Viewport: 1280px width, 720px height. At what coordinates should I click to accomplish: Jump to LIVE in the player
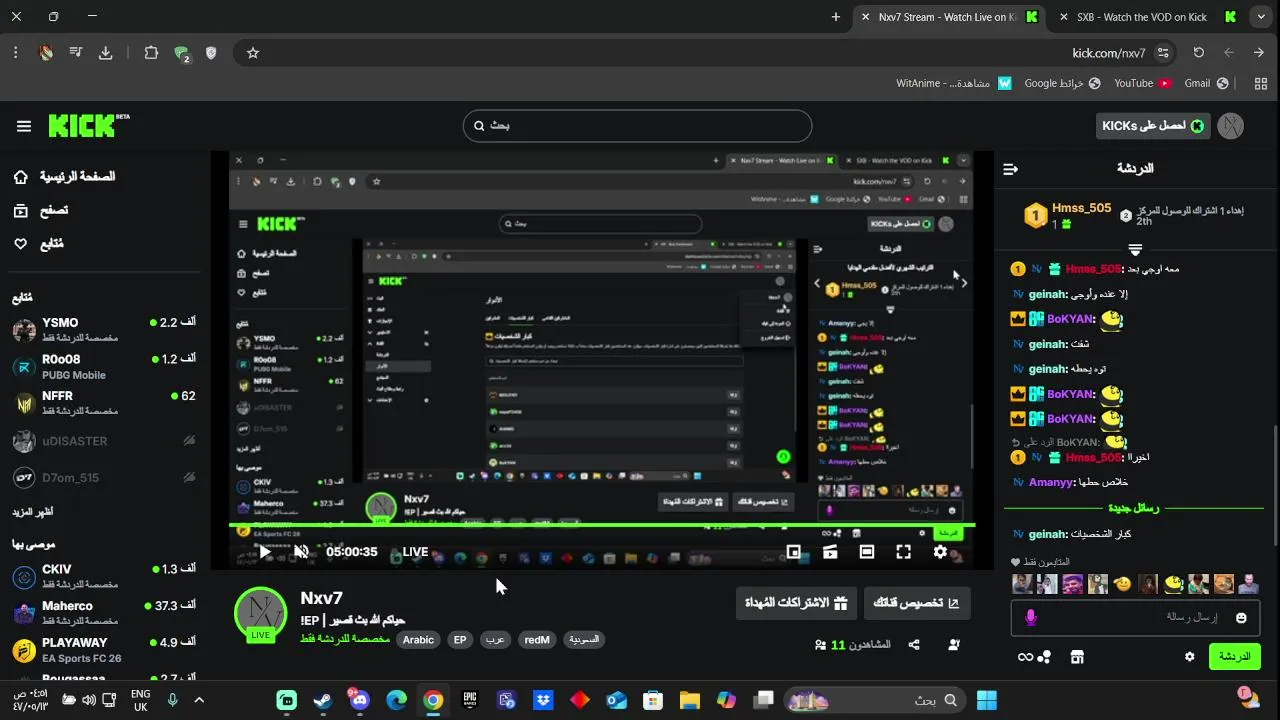click(x=415, y=552)
